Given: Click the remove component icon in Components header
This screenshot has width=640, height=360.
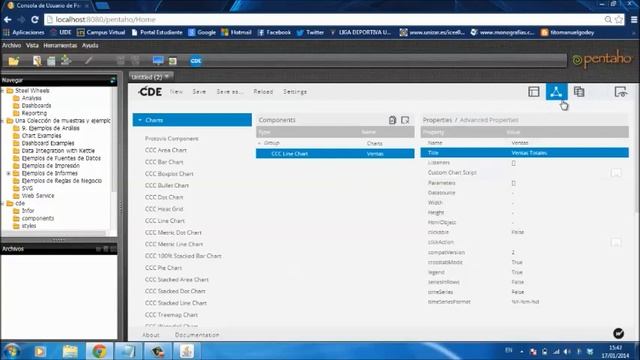Looking at the screenshot, I should [405, 120].
